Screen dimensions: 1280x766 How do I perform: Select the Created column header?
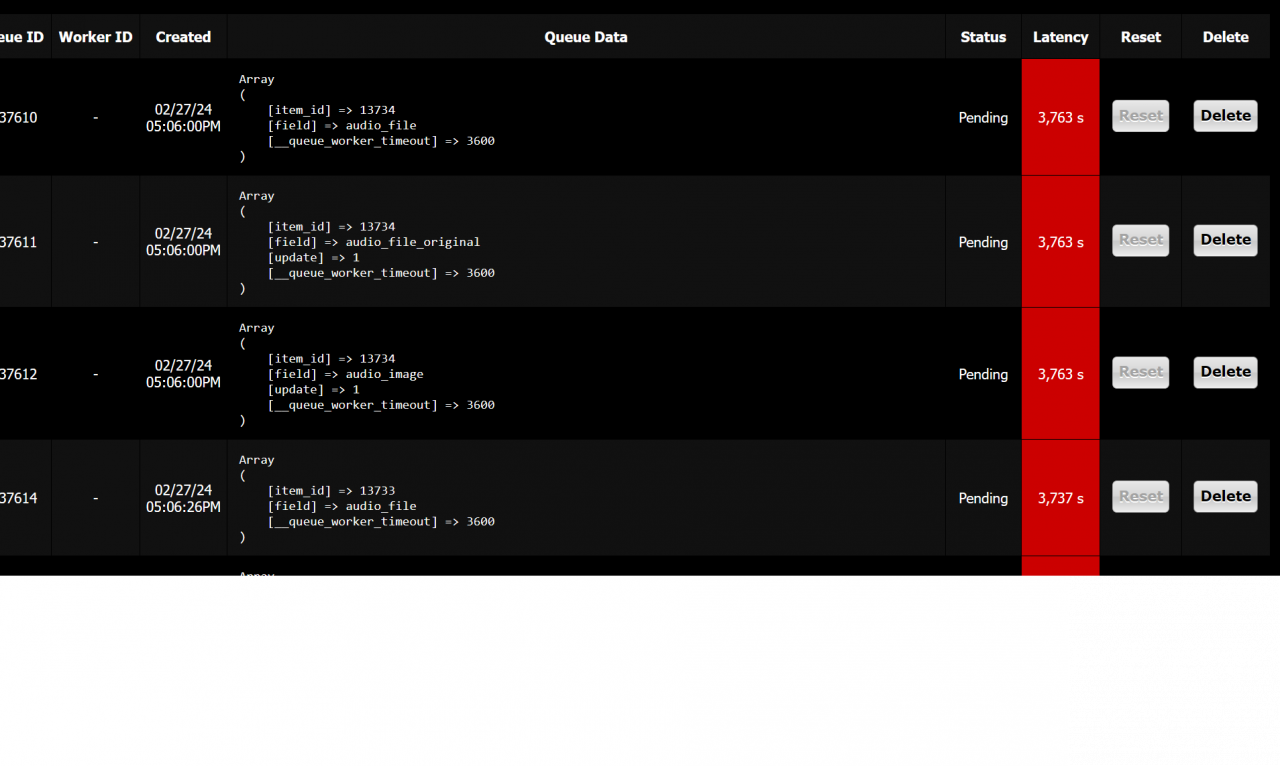tap(183, 37)
